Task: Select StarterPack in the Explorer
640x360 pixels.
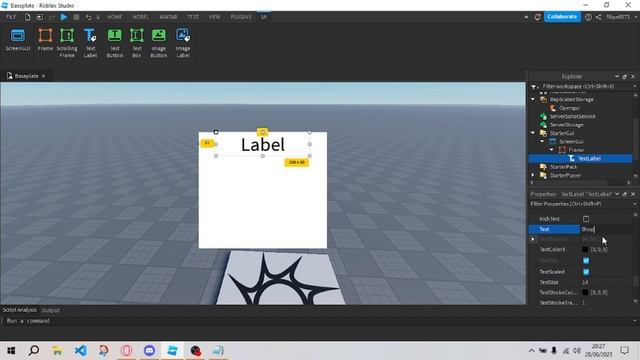Action: 563,167
